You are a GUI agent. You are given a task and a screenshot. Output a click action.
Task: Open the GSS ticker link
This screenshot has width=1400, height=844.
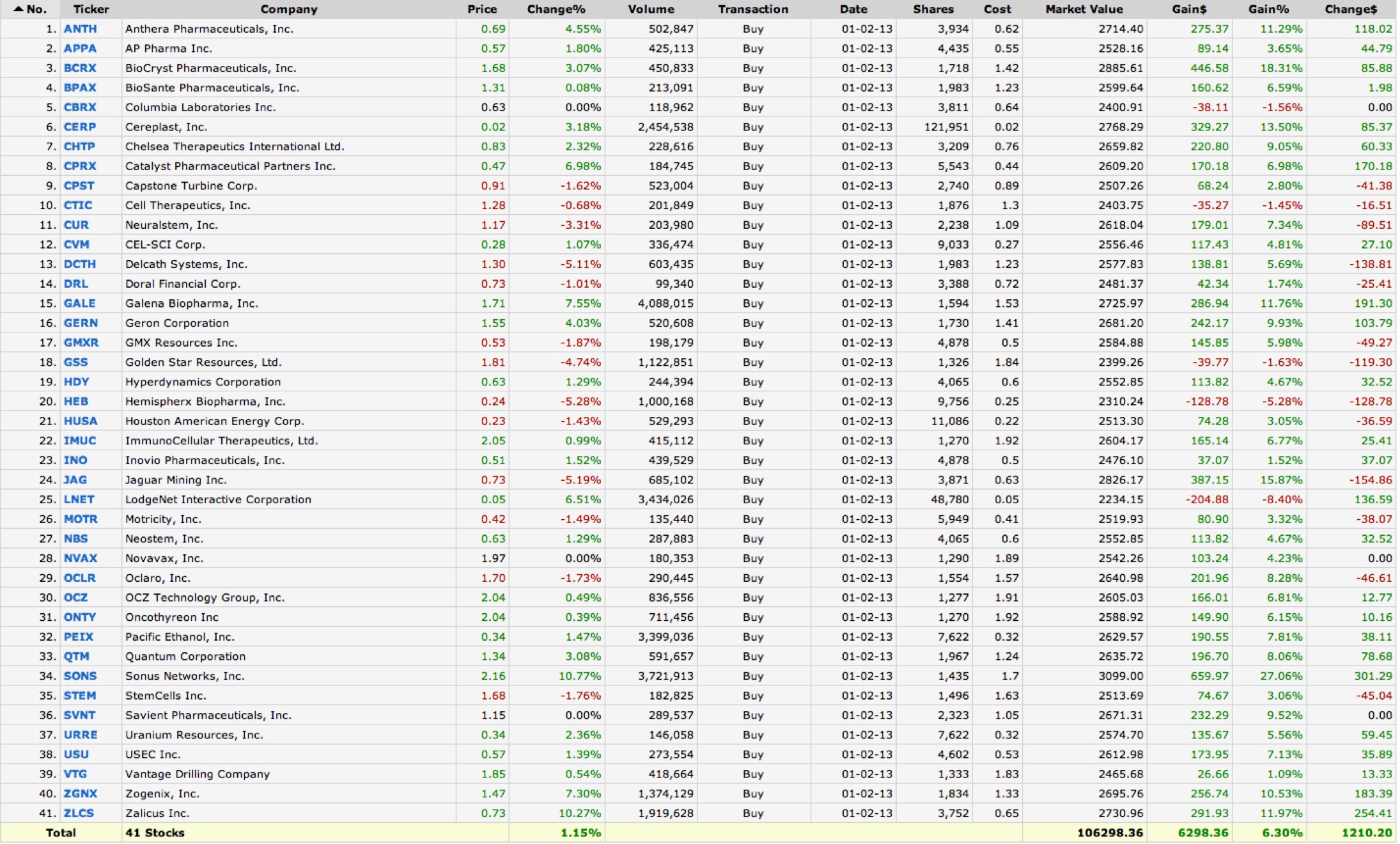point(75,362)
